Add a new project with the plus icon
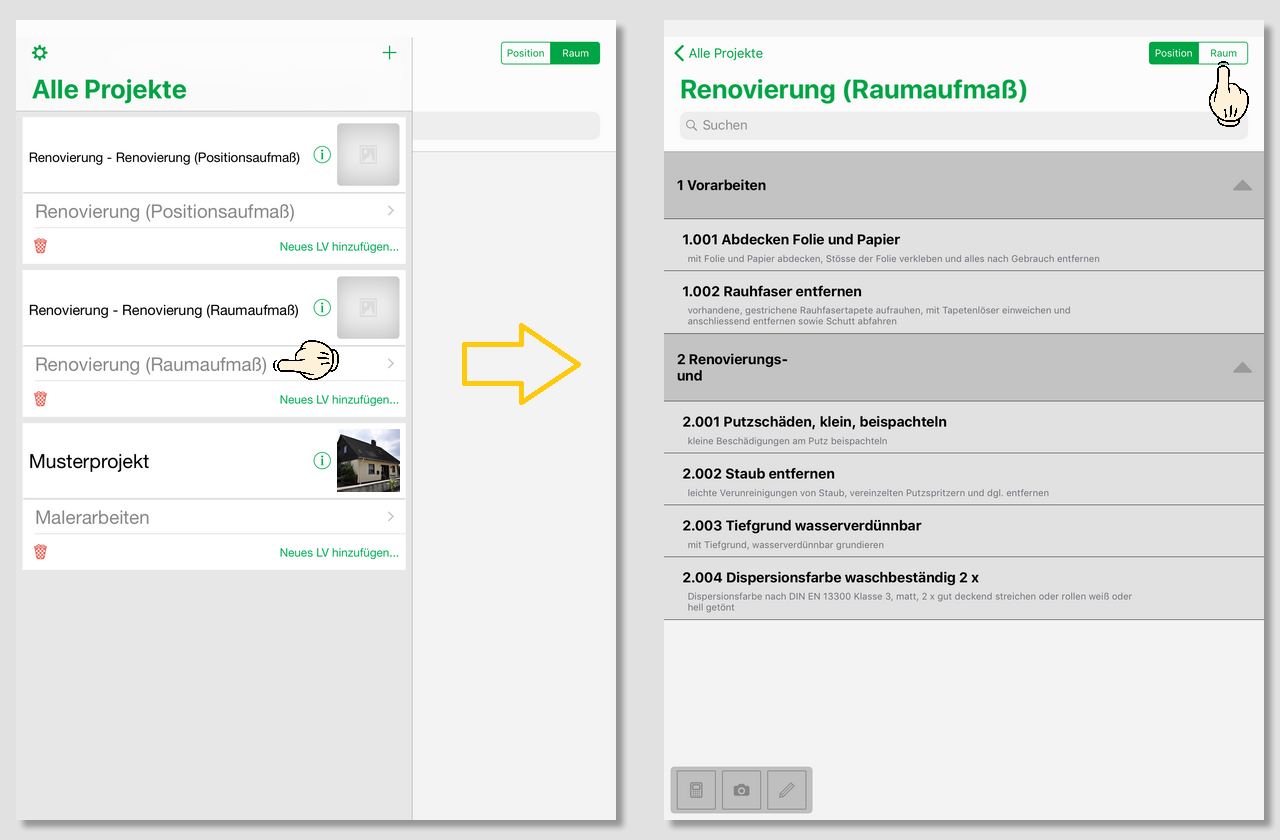1280x840 pixels. (x=390, y=53)
